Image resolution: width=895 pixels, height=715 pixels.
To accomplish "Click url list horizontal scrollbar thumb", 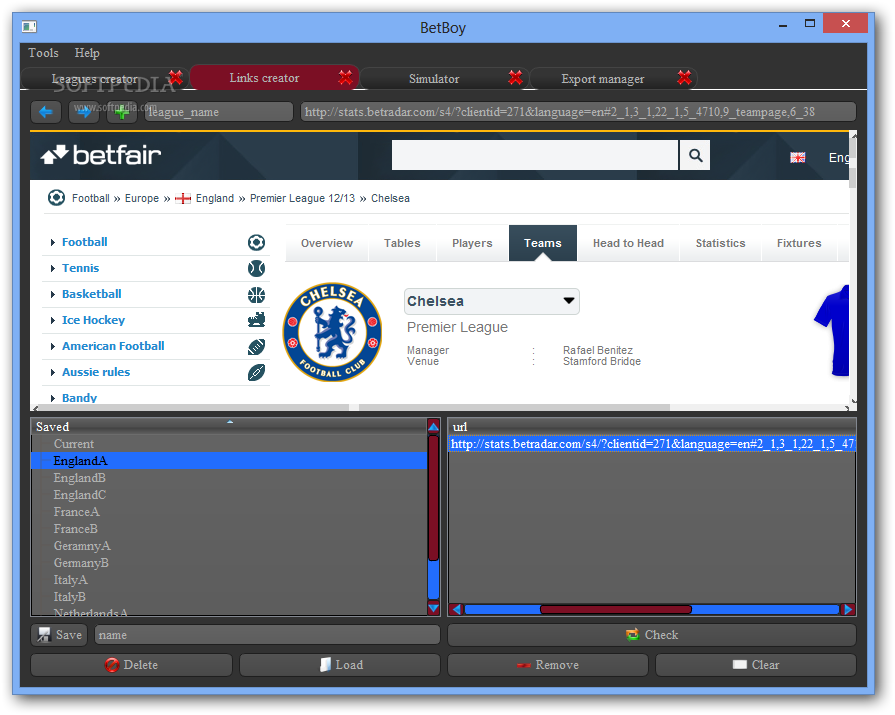I will point(615,609).
